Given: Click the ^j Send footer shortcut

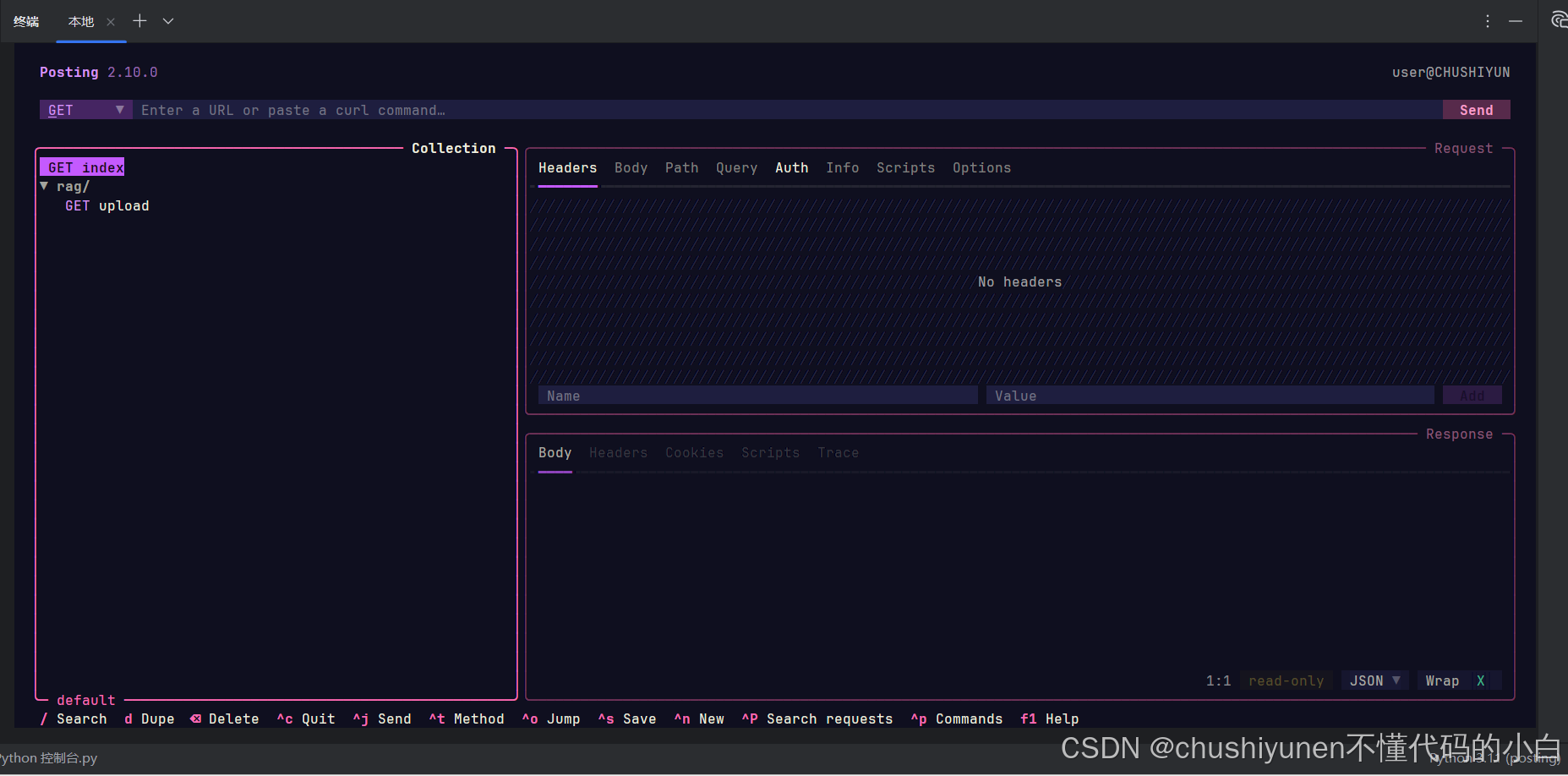Looking at the screenshot, I should [381, 719].
